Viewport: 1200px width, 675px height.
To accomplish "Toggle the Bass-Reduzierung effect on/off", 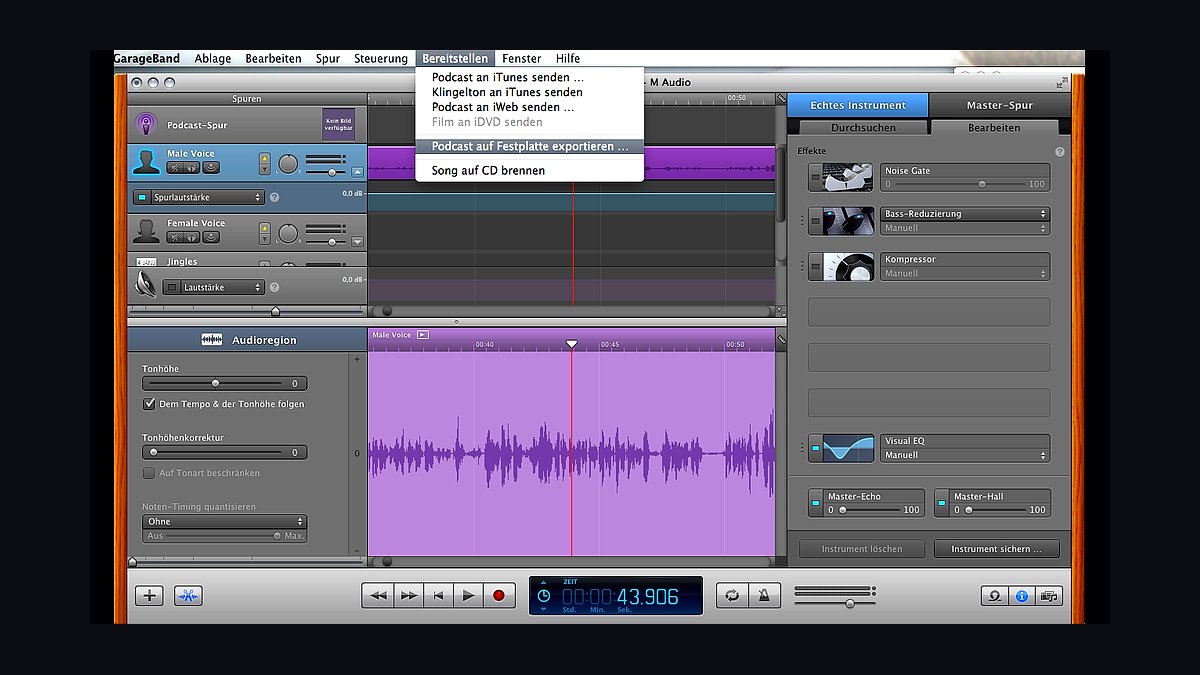I will click(x=815, y=221).
